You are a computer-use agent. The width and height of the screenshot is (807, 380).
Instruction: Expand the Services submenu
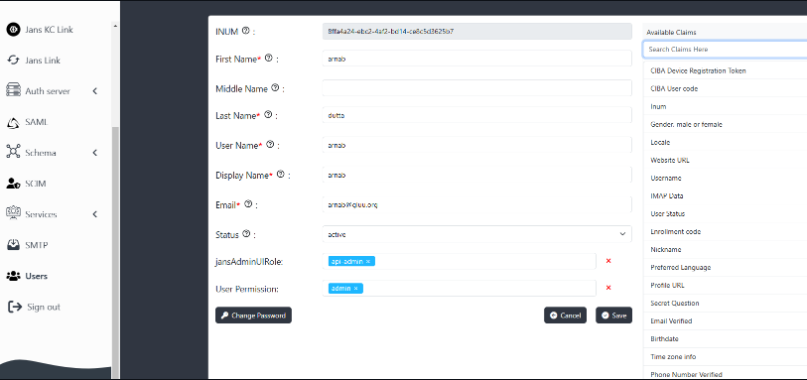click(95, 214)
